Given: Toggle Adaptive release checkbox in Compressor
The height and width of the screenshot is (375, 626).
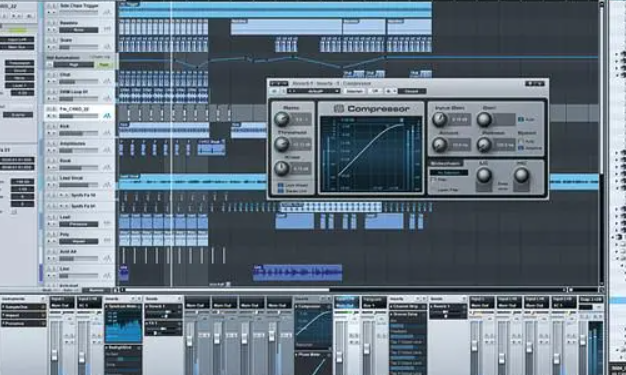Looking at the screenshot, I should tap(521, 148).
